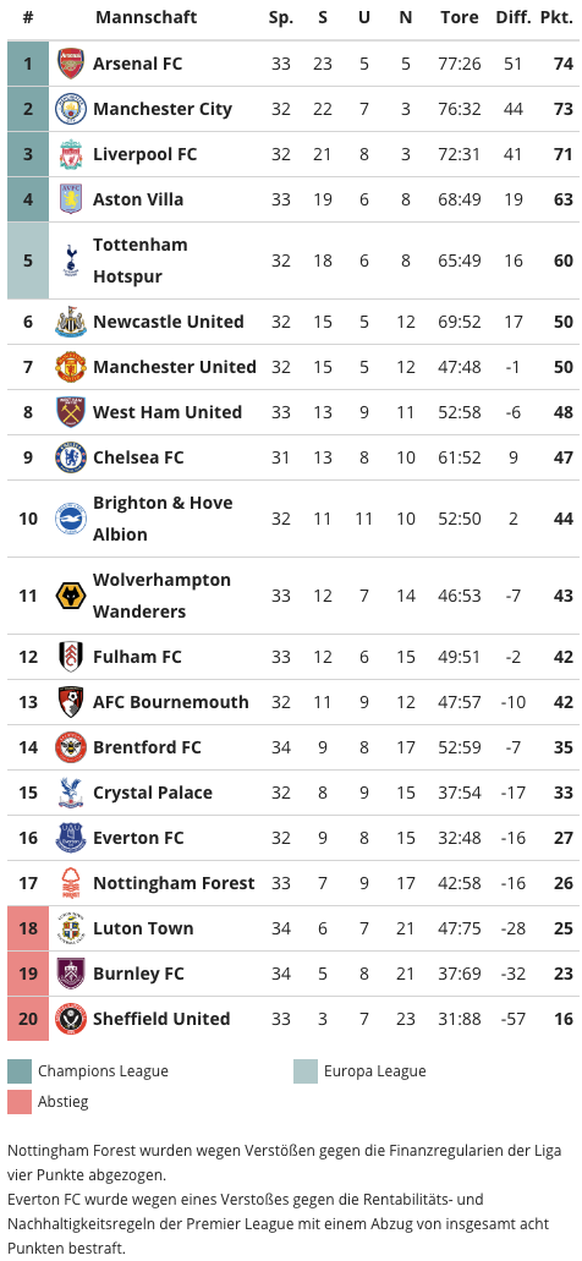Open Nottingham Forest team link

[x=173, y=883]
